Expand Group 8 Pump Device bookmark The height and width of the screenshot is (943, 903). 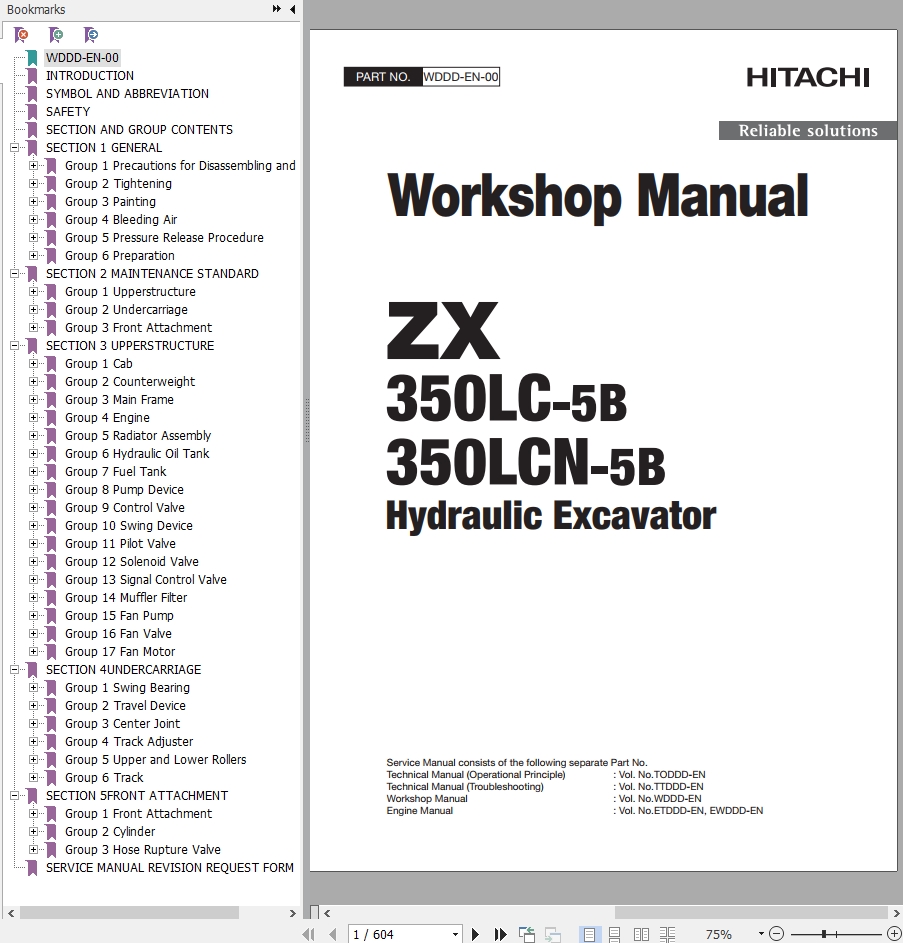pyautogui.click(x=33, y=490)
